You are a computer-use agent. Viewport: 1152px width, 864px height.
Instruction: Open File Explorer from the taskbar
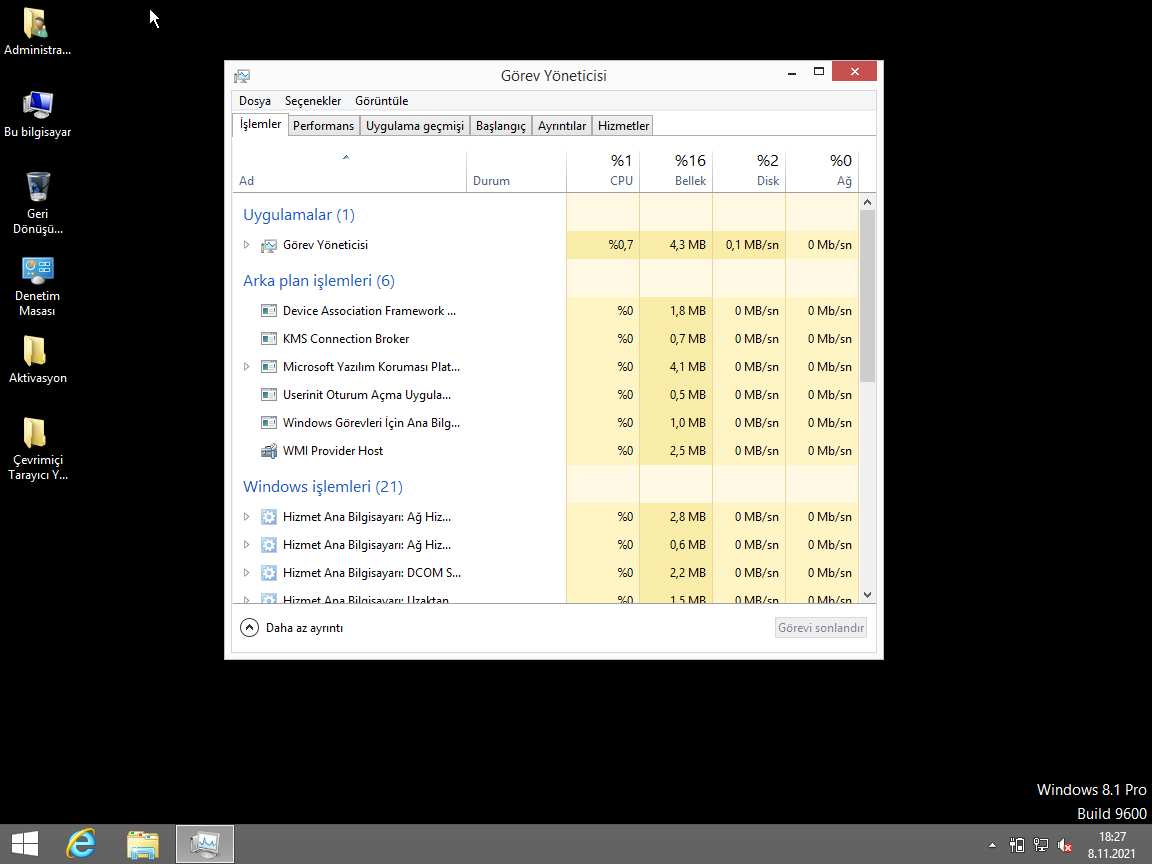[143, 844]
